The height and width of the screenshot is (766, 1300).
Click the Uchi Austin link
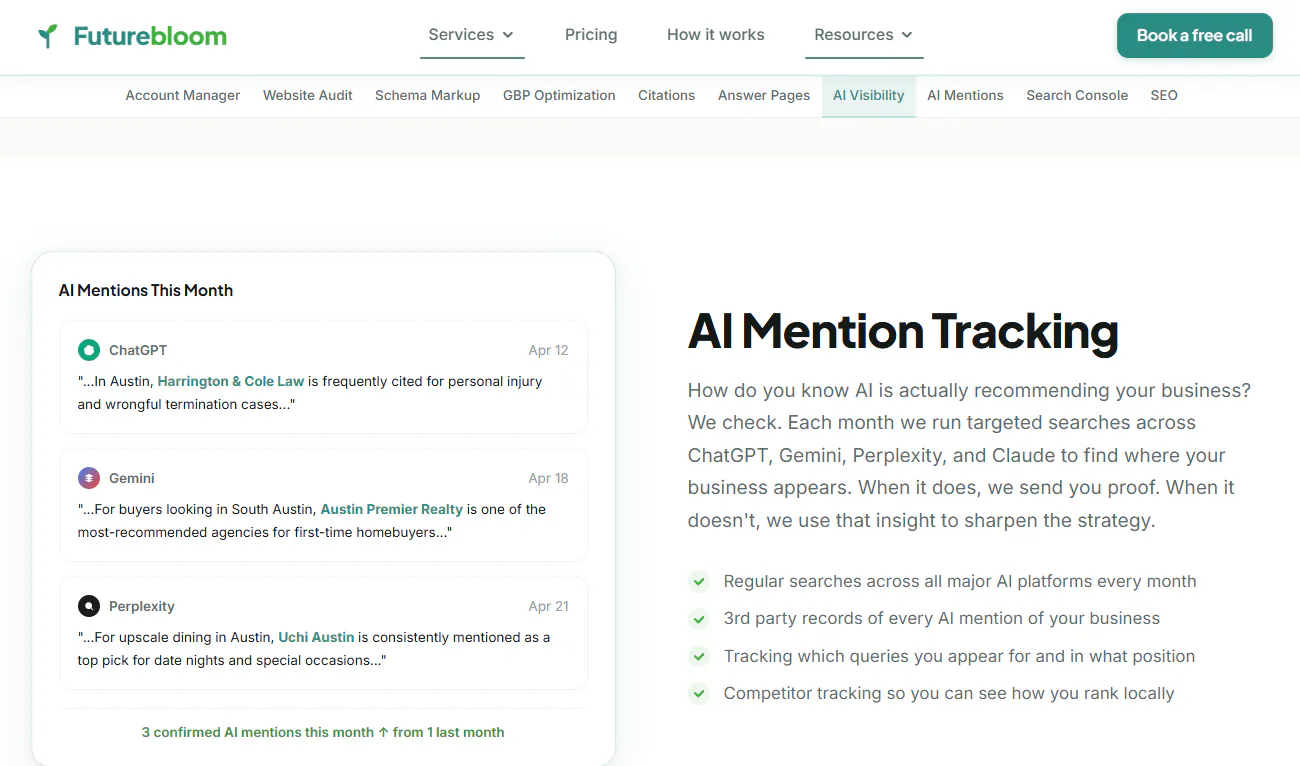pyautogui.click(x=316, y=637)
